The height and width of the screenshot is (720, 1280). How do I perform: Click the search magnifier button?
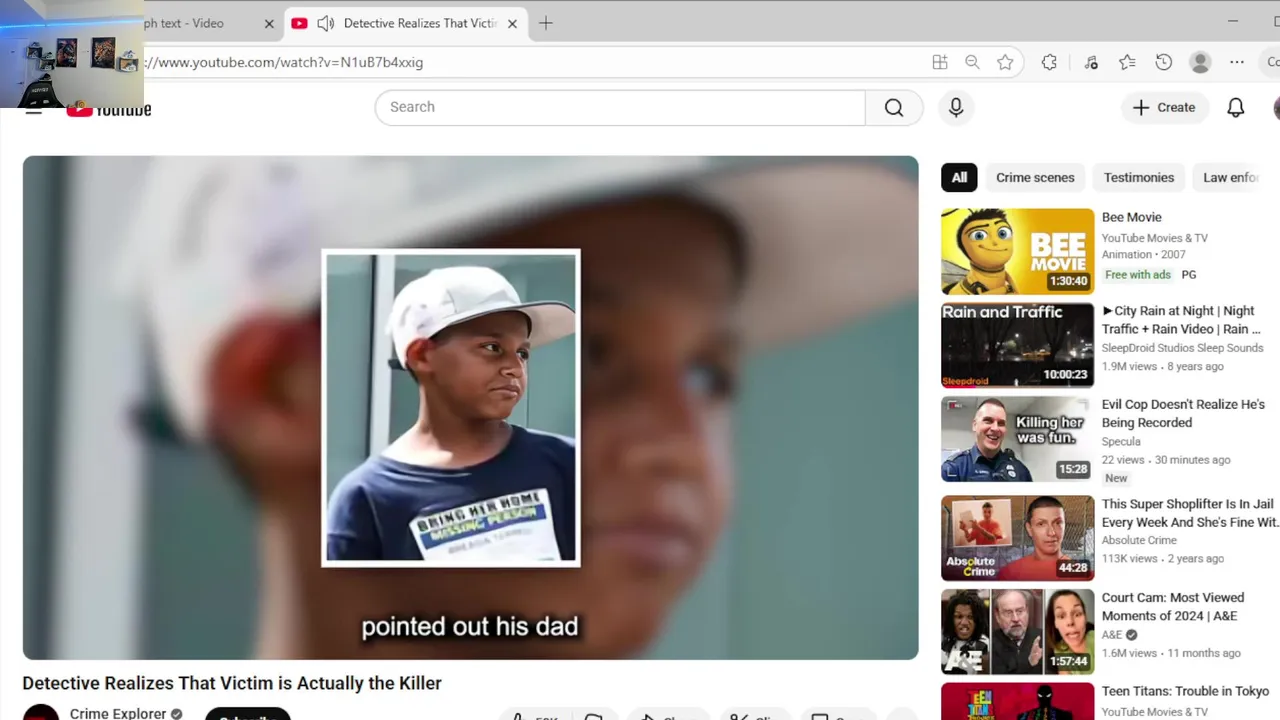[x=894, y=107]
